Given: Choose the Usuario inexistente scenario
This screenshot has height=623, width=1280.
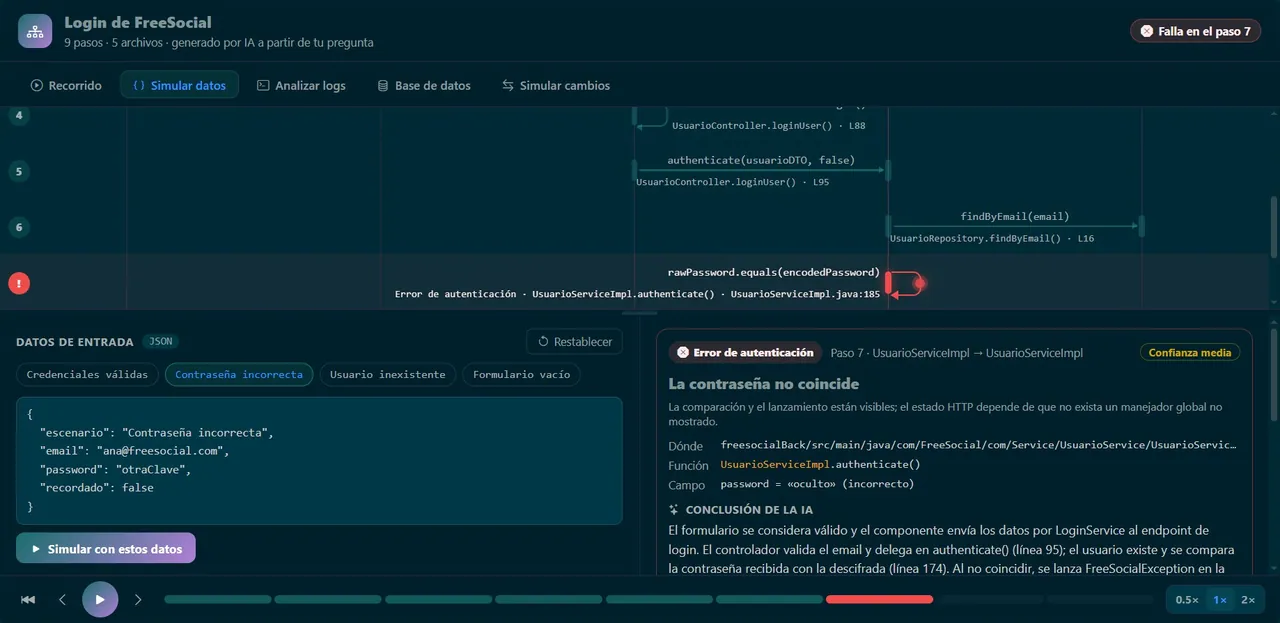Looking at the screenshot, I should pyautogui.click(x=388, y=374).
